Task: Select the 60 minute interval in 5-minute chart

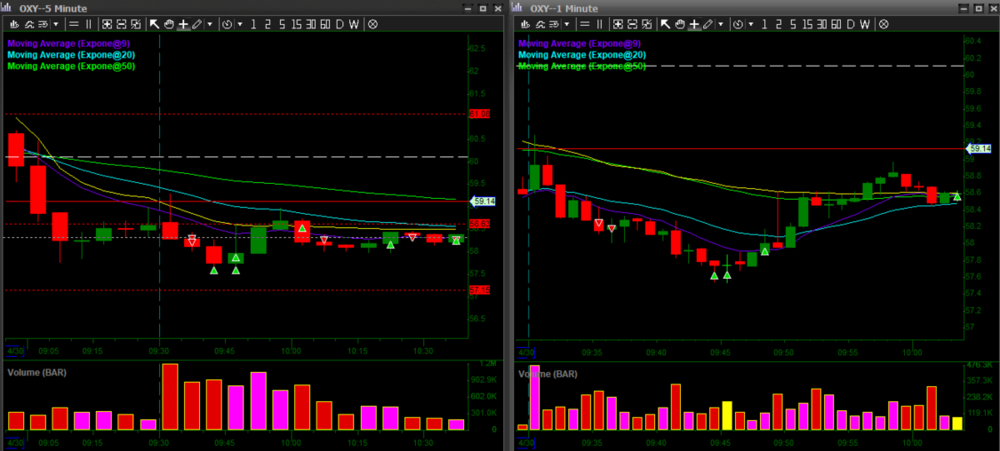Action: click(x=325, y=23)
